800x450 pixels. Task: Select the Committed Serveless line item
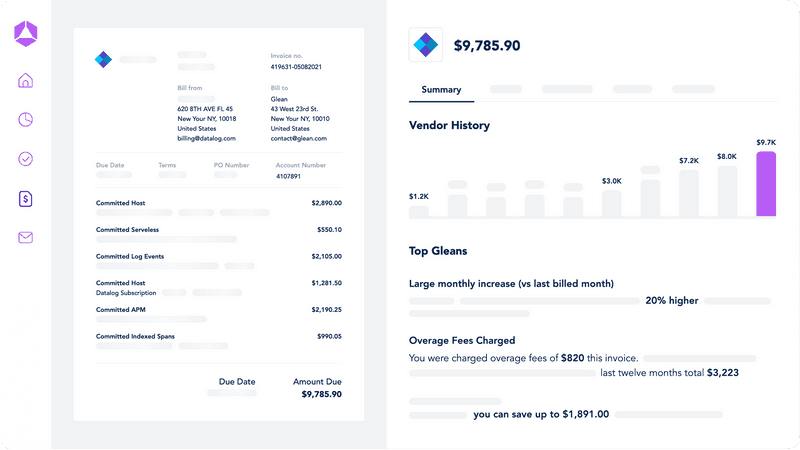point(127,230)
